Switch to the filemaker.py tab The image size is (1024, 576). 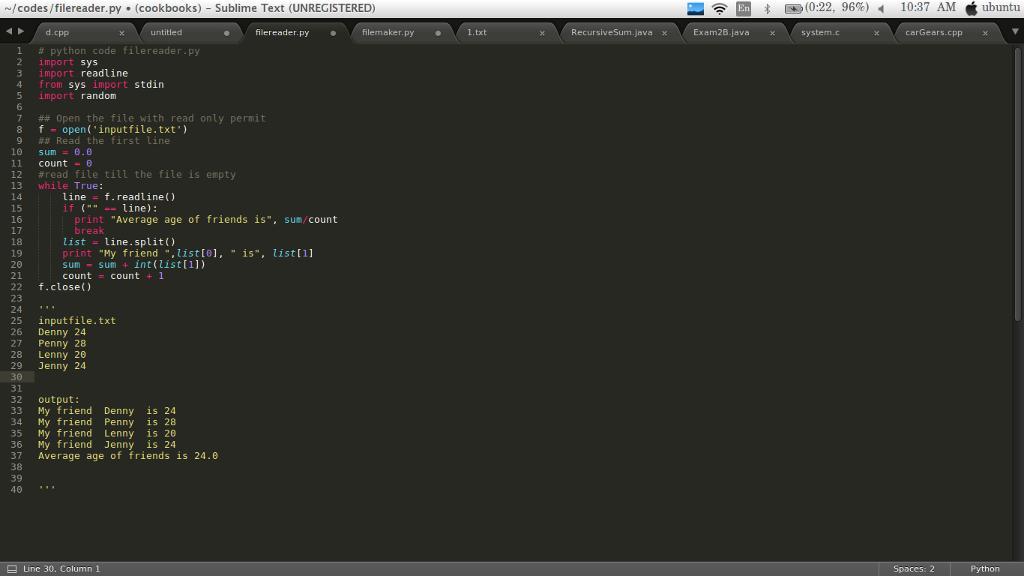(x=388, y=32)
